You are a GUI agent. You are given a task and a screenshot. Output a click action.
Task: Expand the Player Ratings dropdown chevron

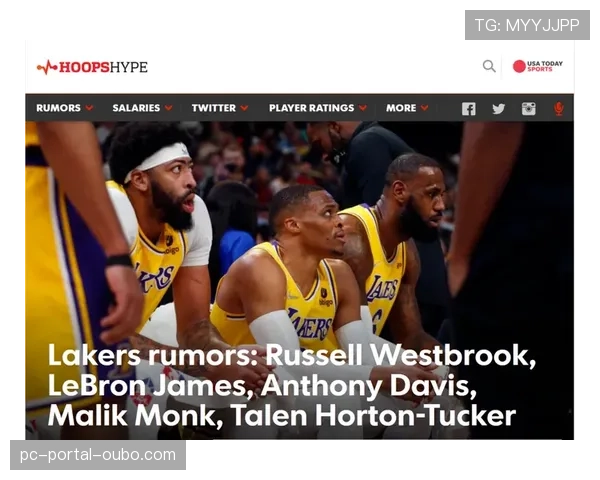click(363, 108)
